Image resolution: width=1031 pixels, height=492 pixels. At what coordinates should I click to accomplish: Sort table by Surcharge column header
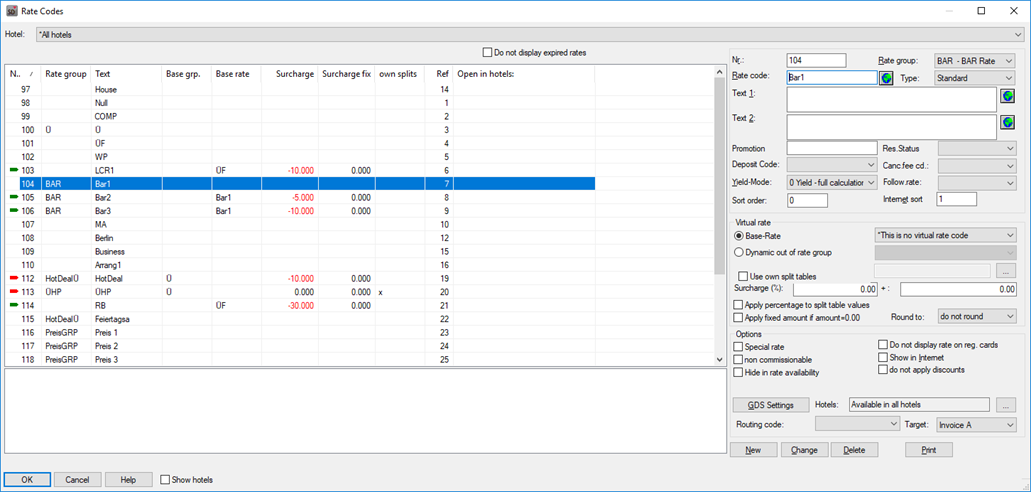coord(291,74)
